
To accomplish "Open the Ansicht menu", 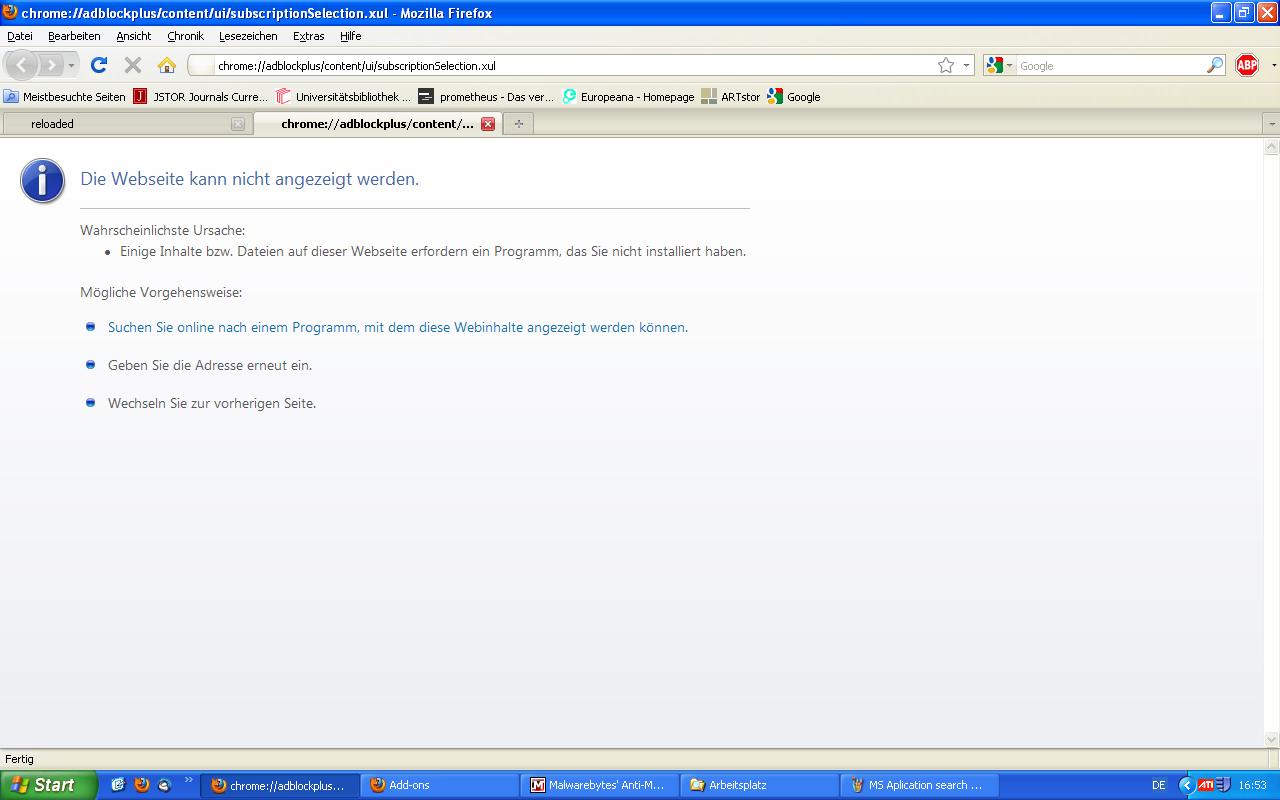I will (134, 36).
